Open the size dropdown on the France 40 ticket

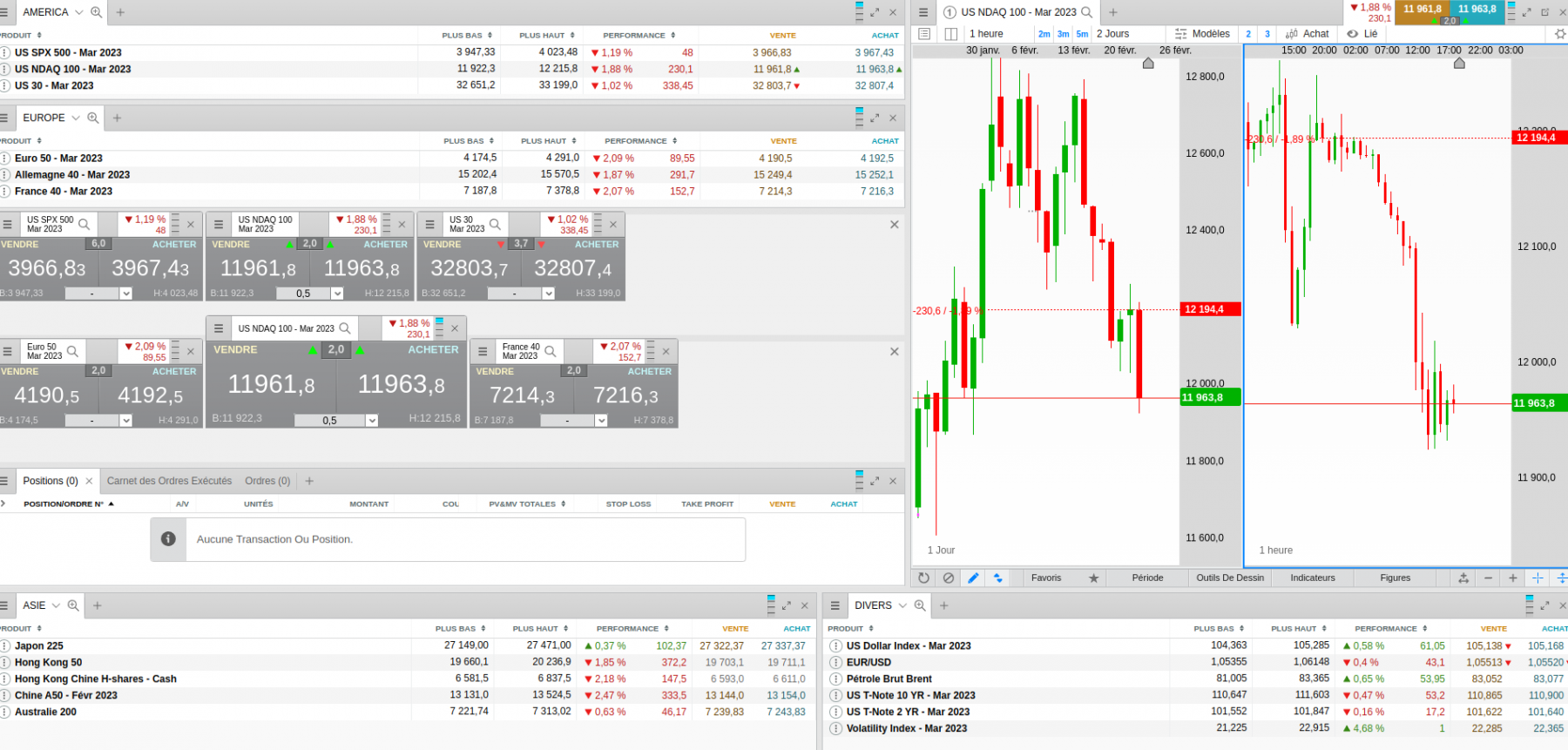click(x=601, y=421)
